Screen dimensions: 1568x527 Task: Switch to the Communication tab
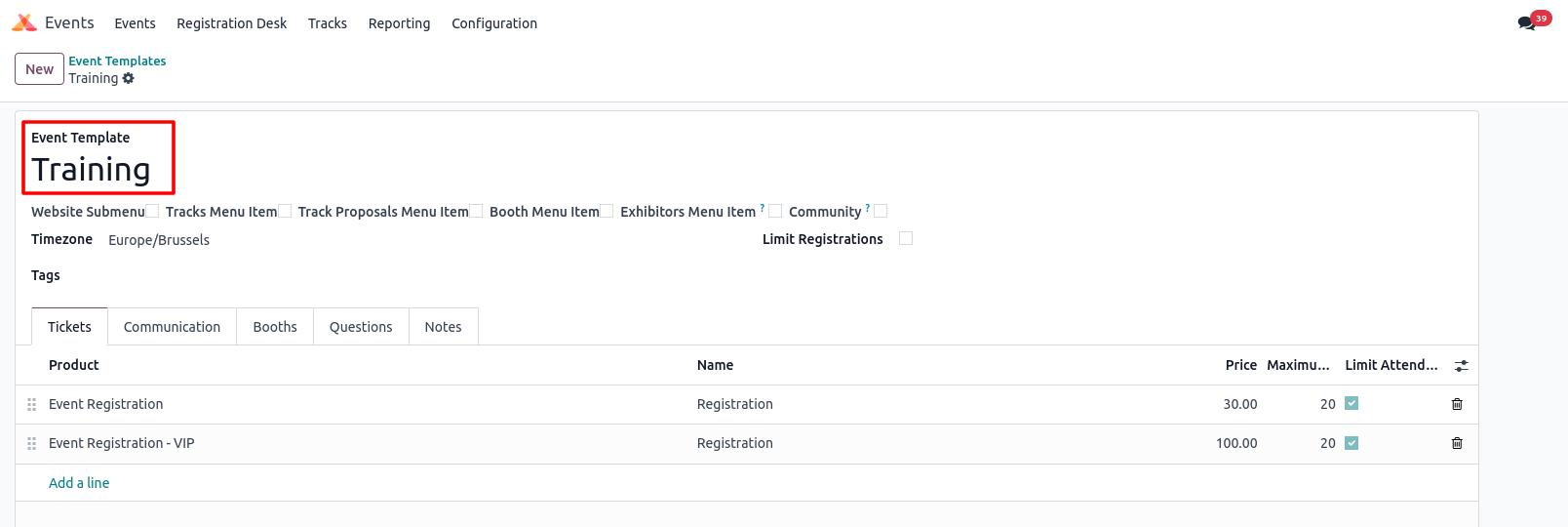(x=172, y=327)
